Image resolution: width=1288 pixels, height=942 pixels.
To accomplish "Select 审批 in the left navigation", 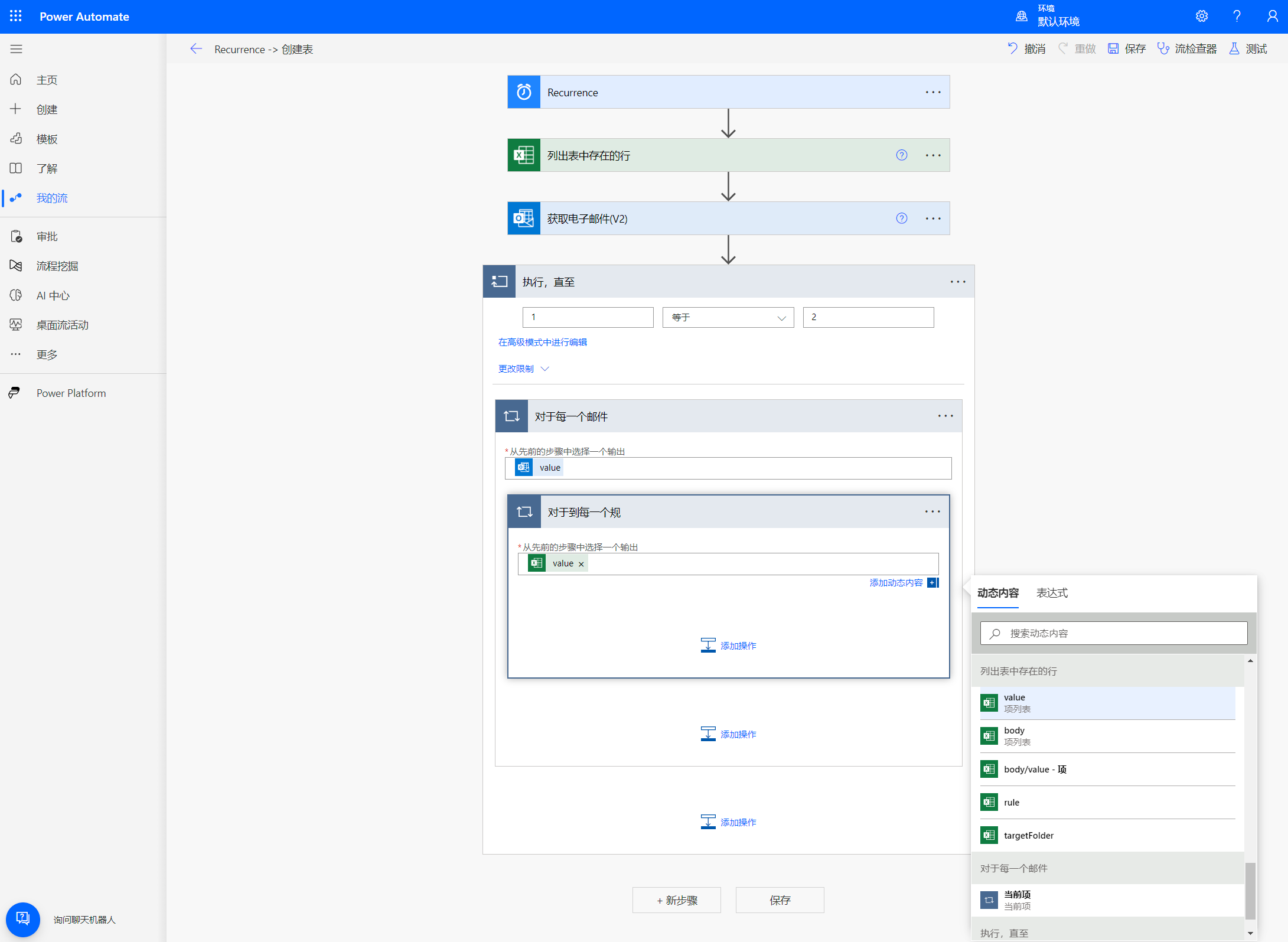I will point(47,236).
